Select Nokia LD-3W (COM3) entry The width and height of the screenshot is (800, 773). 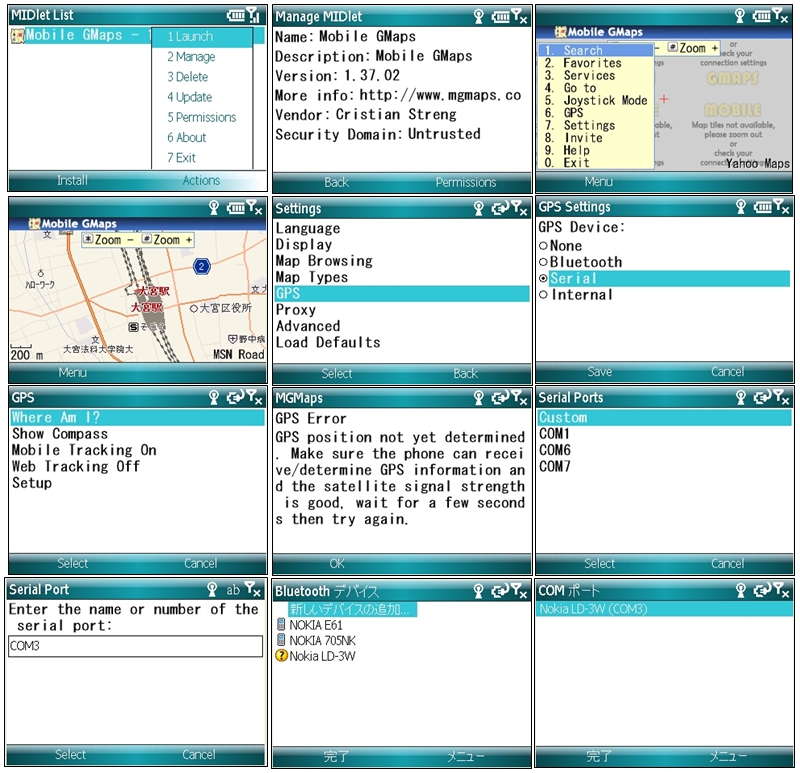click(x=664, y=609)
